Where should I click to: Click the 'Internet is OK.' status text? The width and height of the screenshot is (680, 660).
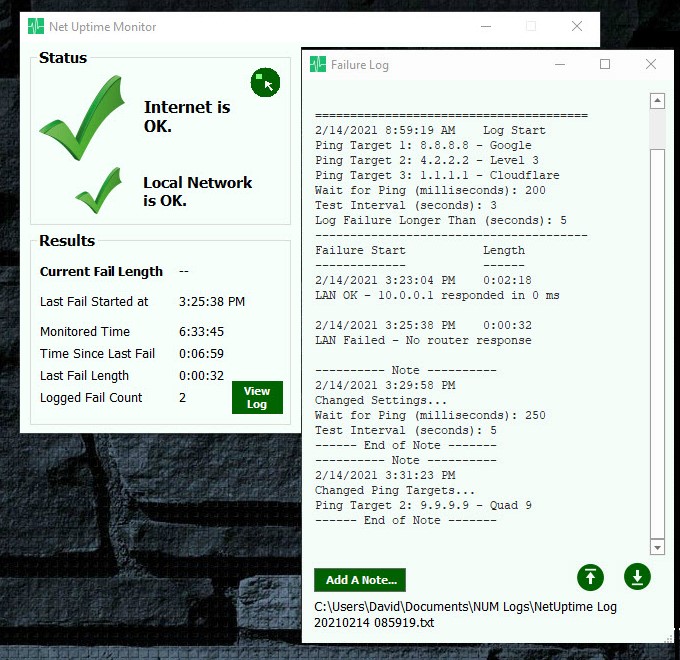coord(187,117)
